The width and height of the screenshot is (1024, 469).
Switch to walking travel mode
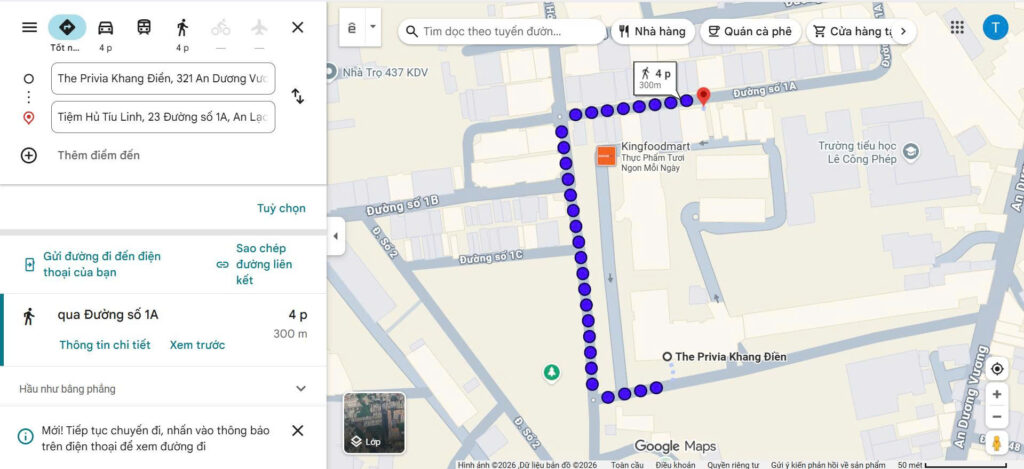pos(182,27)
